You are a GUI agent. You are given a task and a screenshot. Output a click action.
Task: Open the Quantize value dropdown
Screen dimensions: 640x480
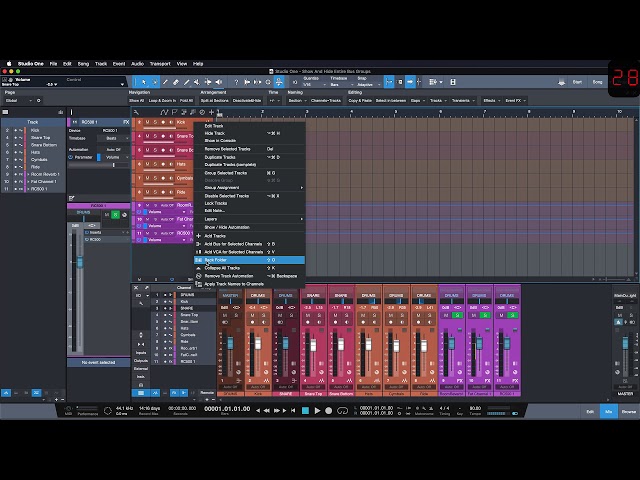pyautogui.click(x=313, y=84)
